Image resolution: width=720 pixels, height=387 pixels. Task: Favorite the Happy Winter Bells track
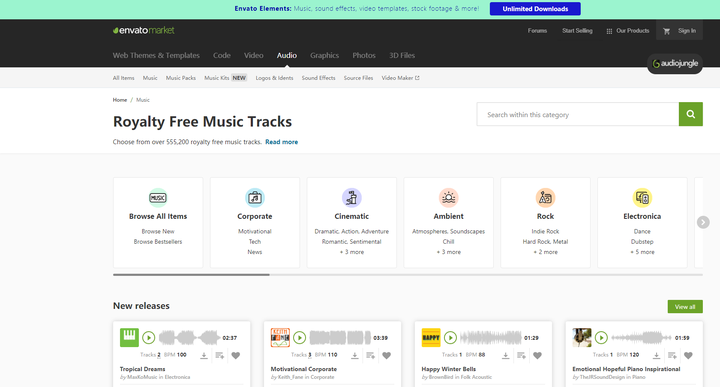[537, 355]
